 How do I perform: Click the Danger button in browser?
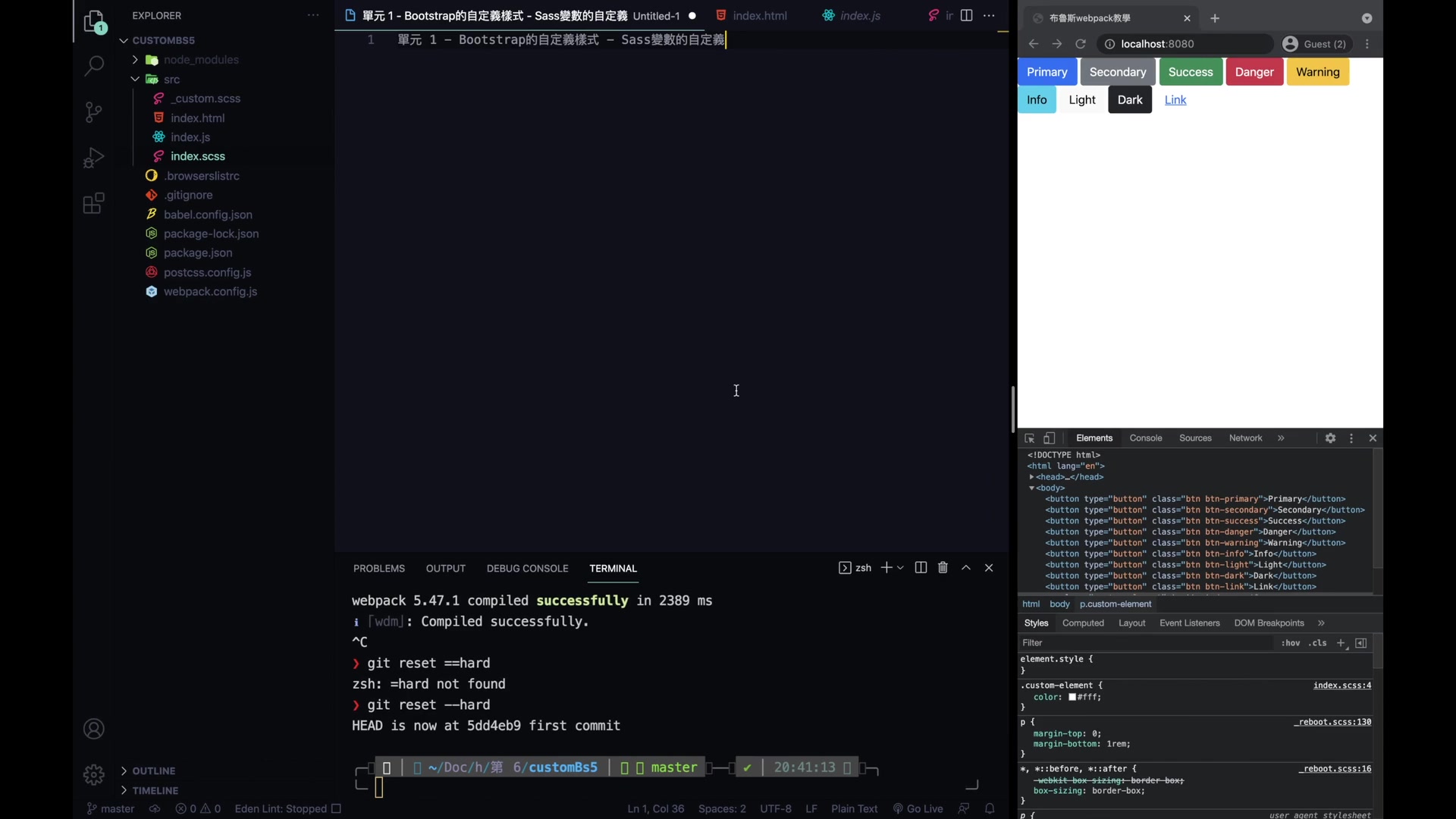point(1254,72)
